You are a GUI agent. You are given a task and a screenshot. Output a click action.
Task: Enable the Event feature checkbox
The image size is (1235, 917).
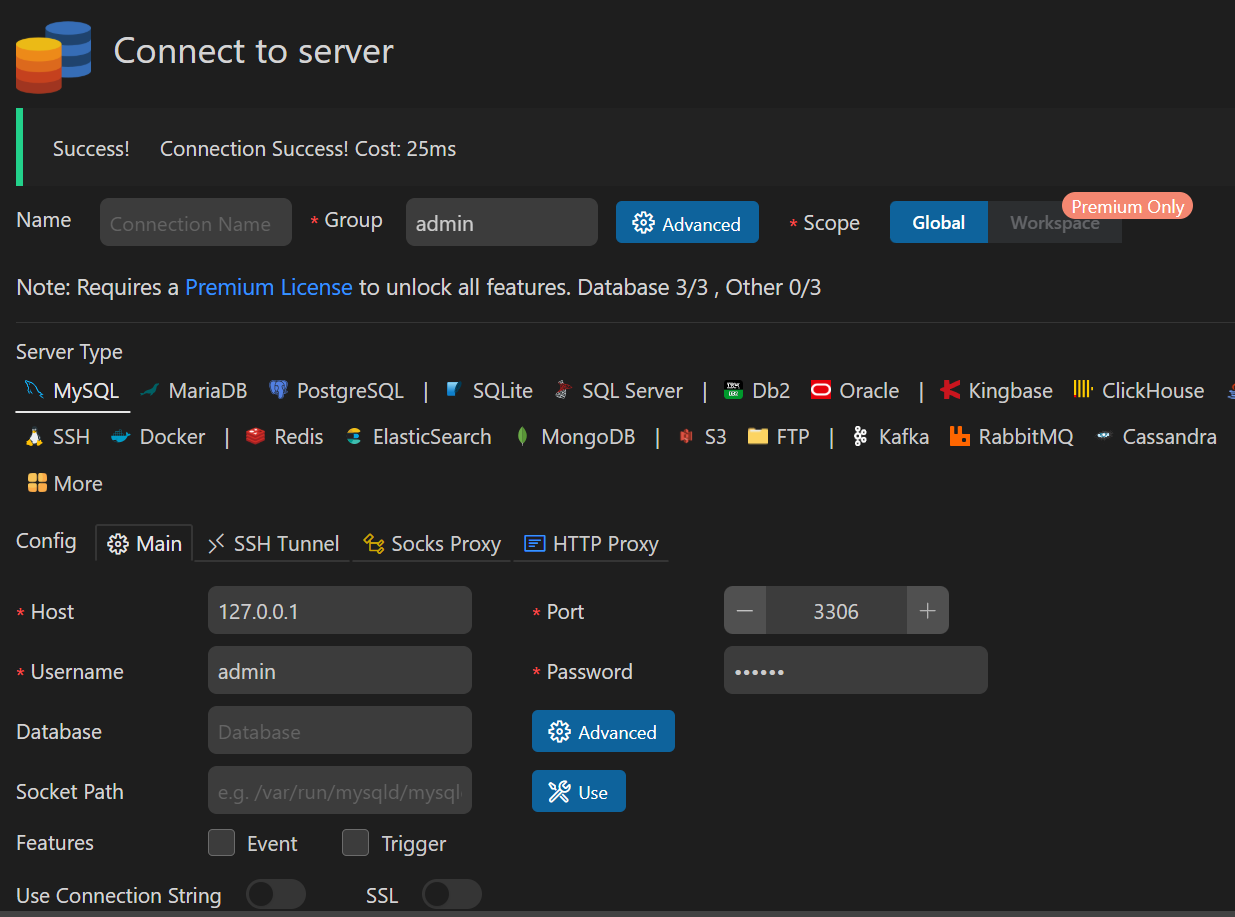point(221,843)
